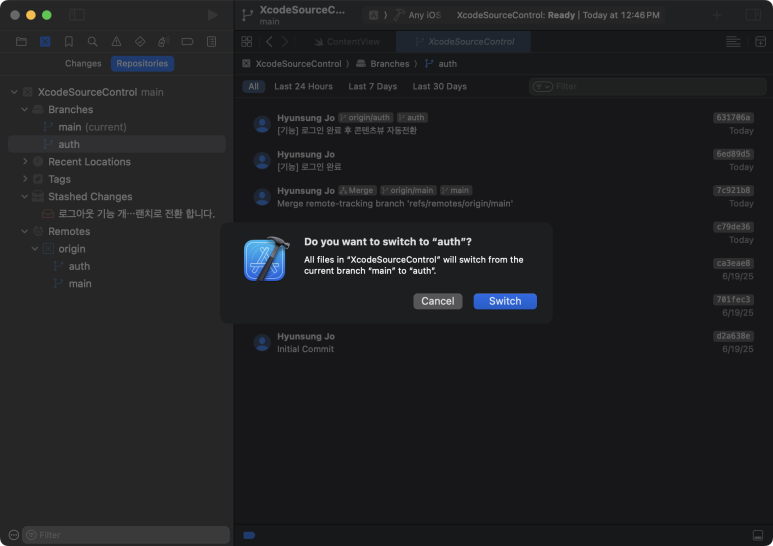Select the XcodeSourceControl editor tab
The image size is (773, 546).
click(x=463, y=42)
